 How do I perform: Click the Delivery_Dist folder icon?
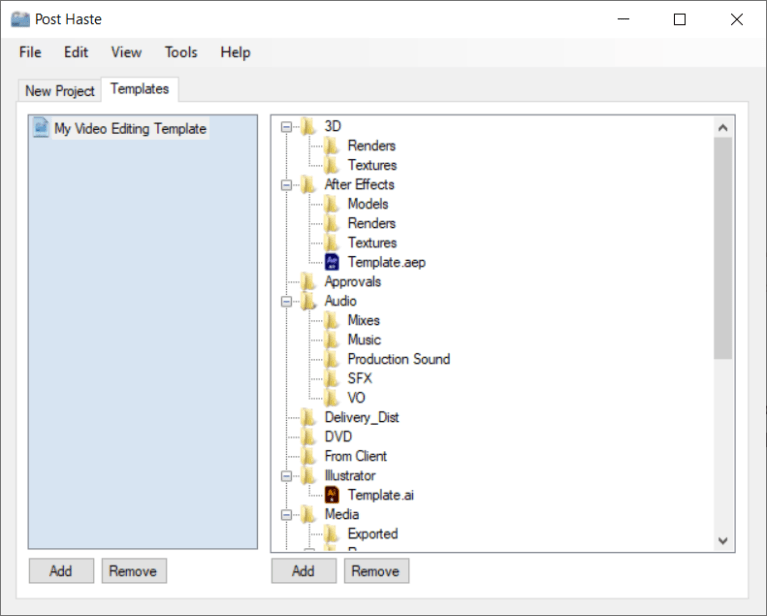pyautogui.click(x=310, y=417)
